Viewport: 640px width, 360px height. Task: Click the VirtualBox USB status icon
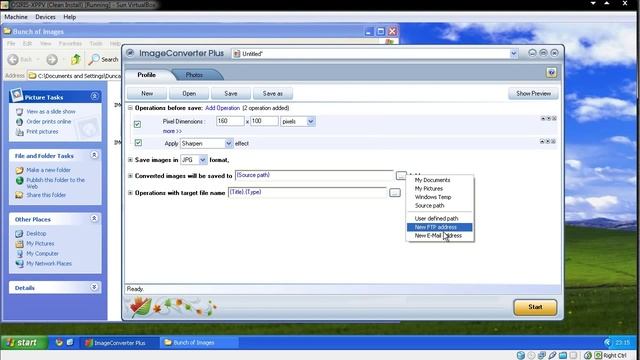tap(552, 356)
